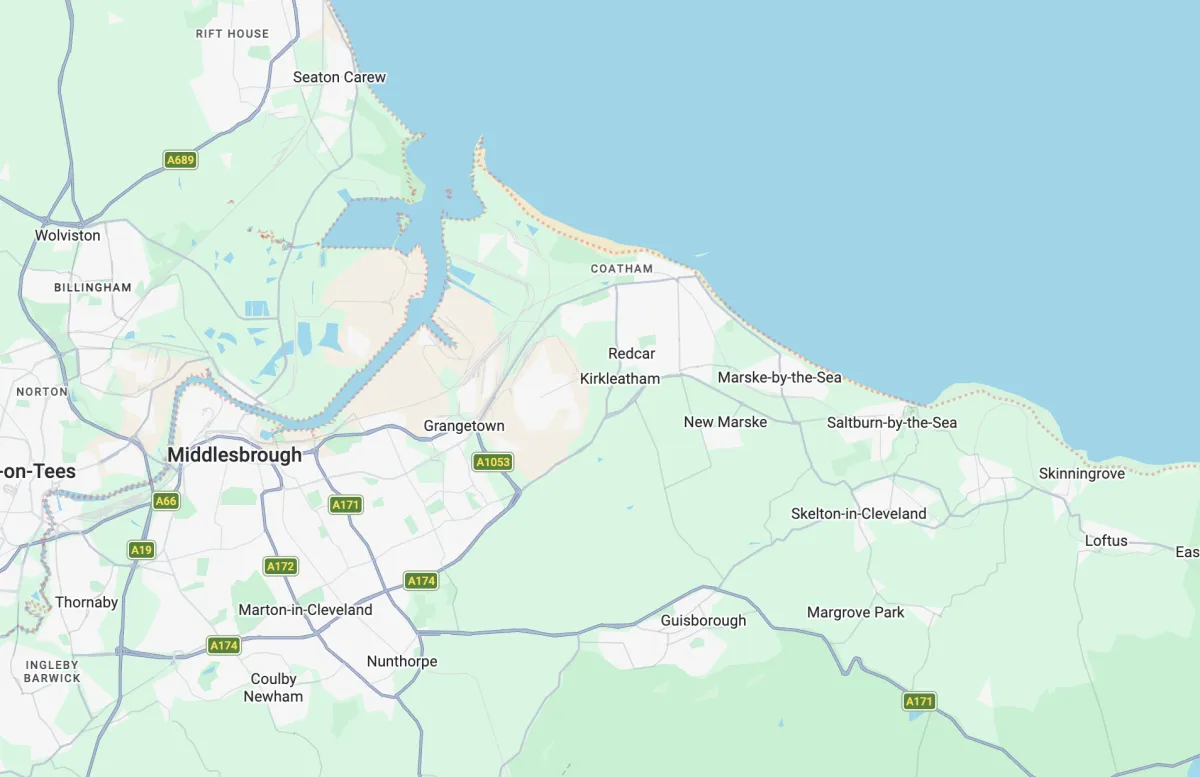Select the Redcar place label
Viewport: 1200px width, 777px height.
point(632,354)
